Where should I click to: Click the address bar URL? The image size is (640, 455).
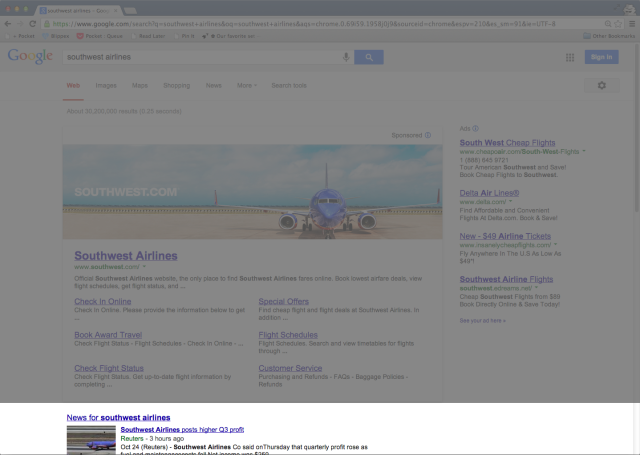coord(304,24)
